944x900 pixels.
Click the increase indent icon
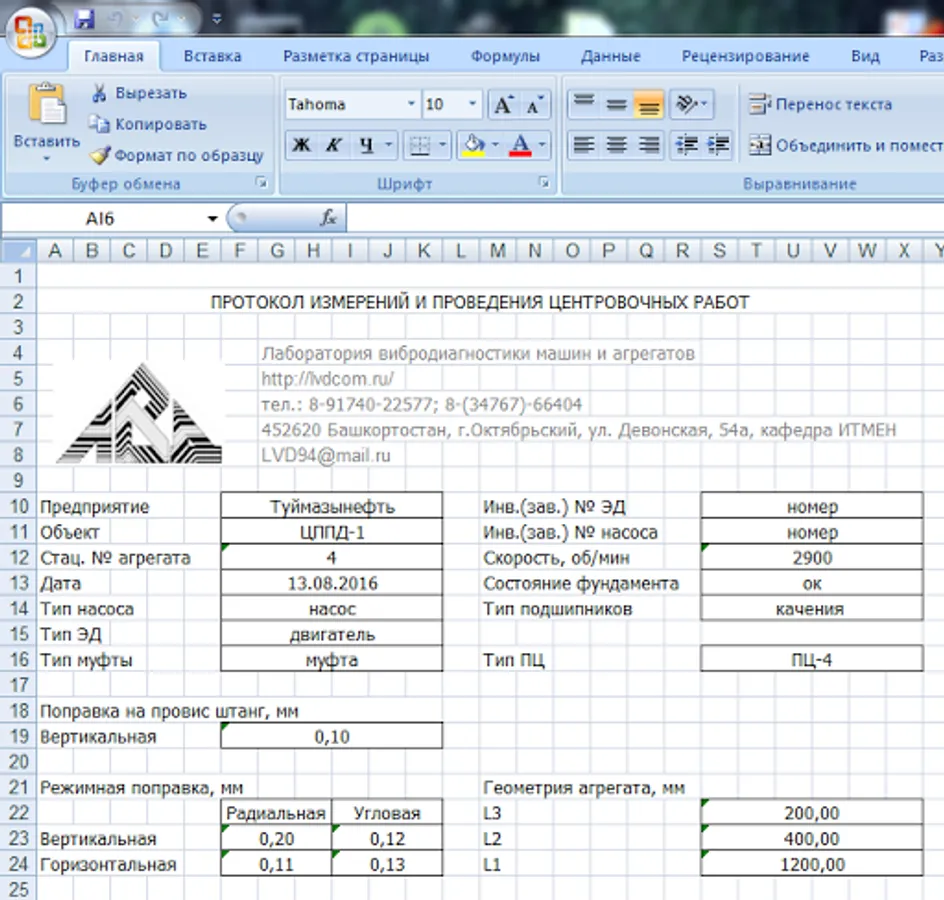[719, 145]
